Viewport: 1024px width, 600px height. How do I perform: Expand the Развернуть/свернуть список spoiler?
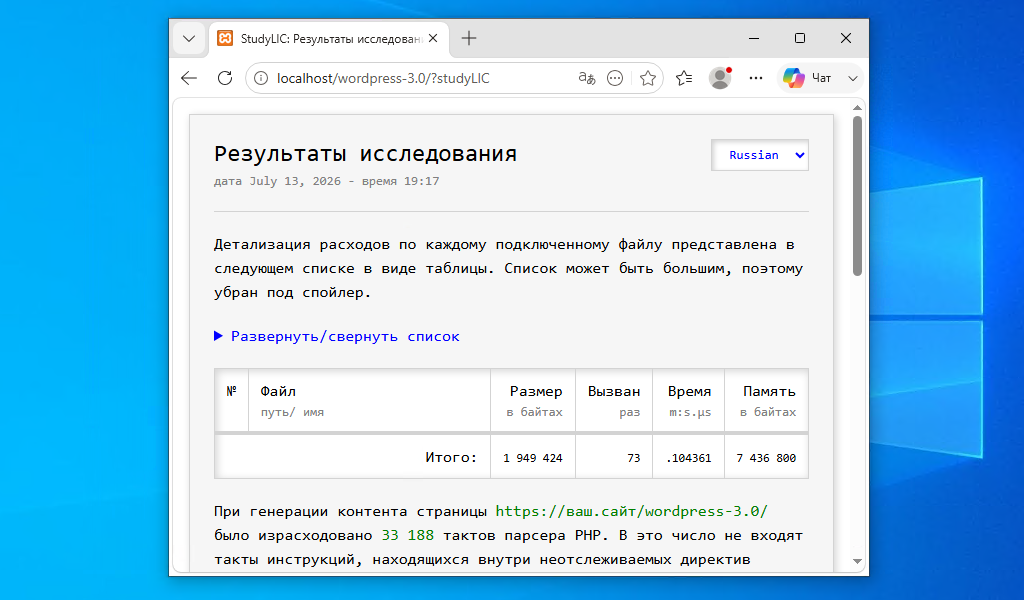[337, 336]
